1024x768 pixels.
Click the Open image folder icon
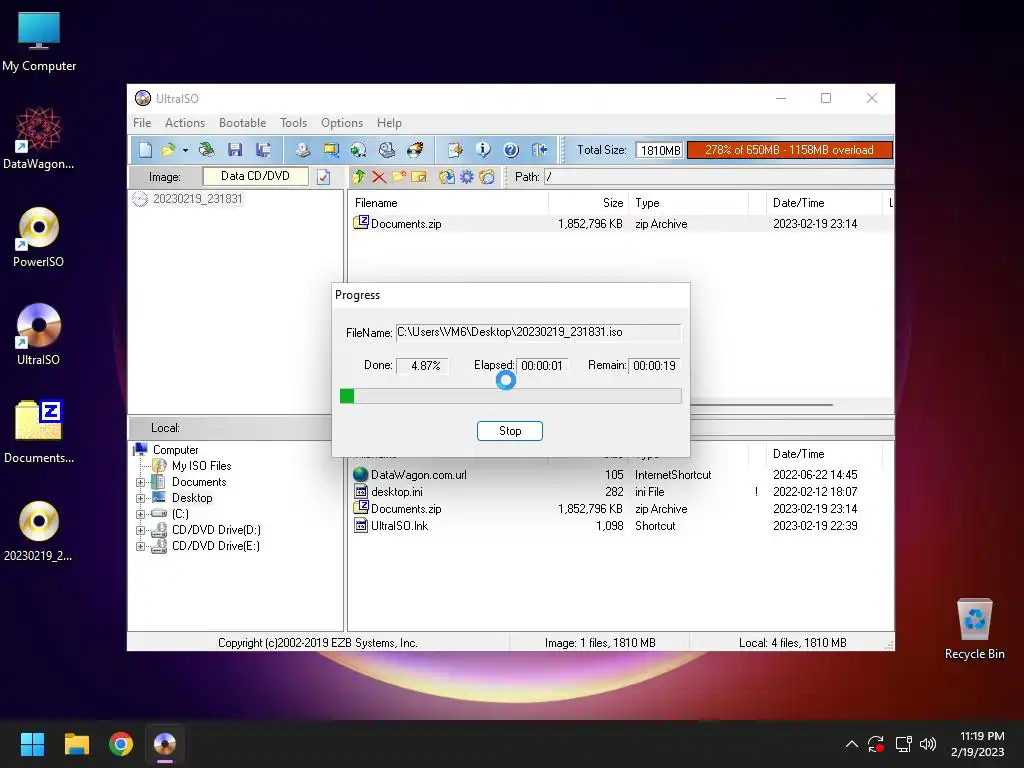click(x=168, y=150)
